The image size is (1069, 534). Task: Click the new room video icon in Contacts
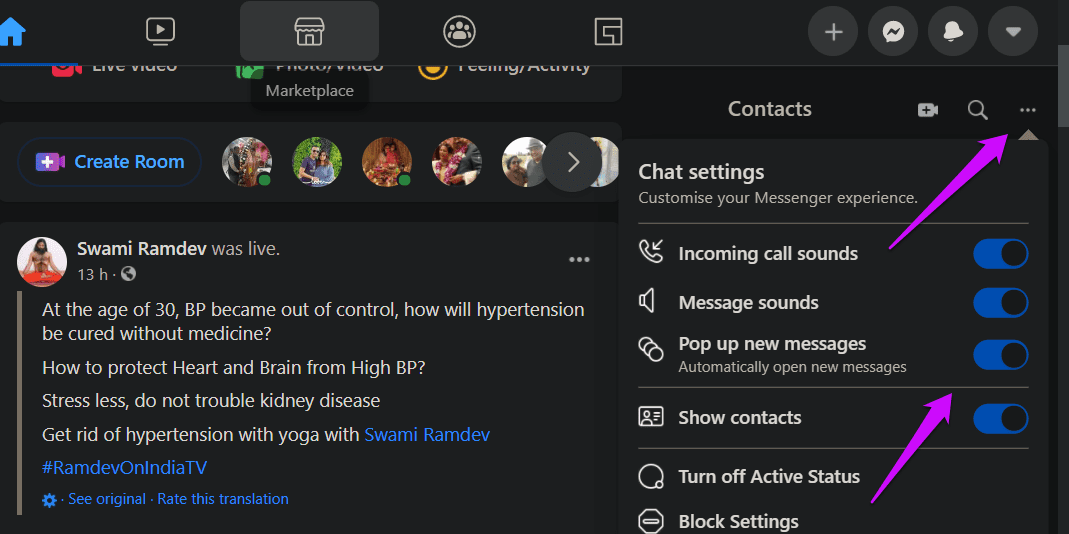click(928, 110)
